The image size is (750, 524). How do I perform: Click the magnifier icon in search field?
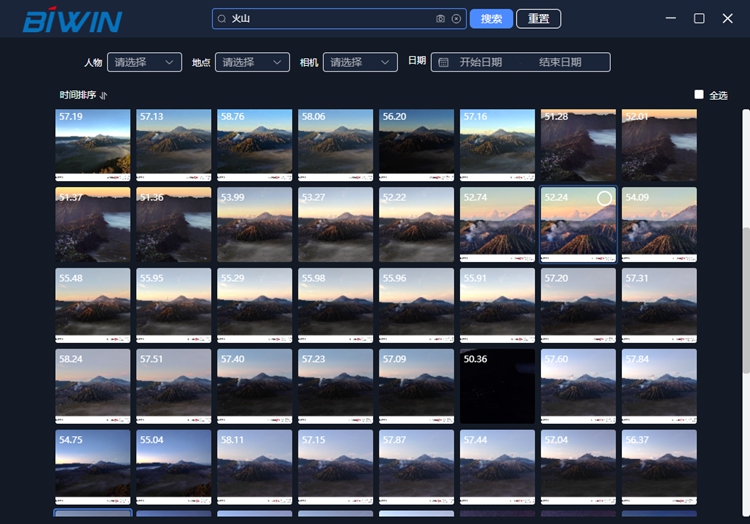click(222, 19)
